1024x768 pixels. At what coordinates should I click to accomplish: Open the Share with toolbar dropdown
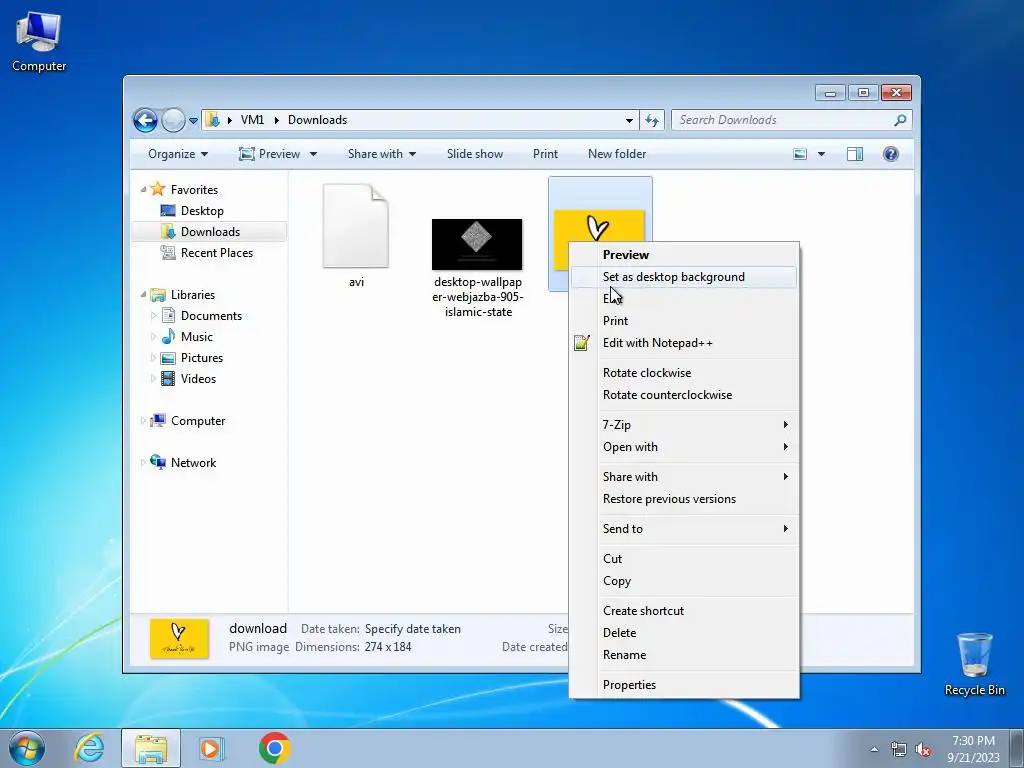tap(381, 154)
